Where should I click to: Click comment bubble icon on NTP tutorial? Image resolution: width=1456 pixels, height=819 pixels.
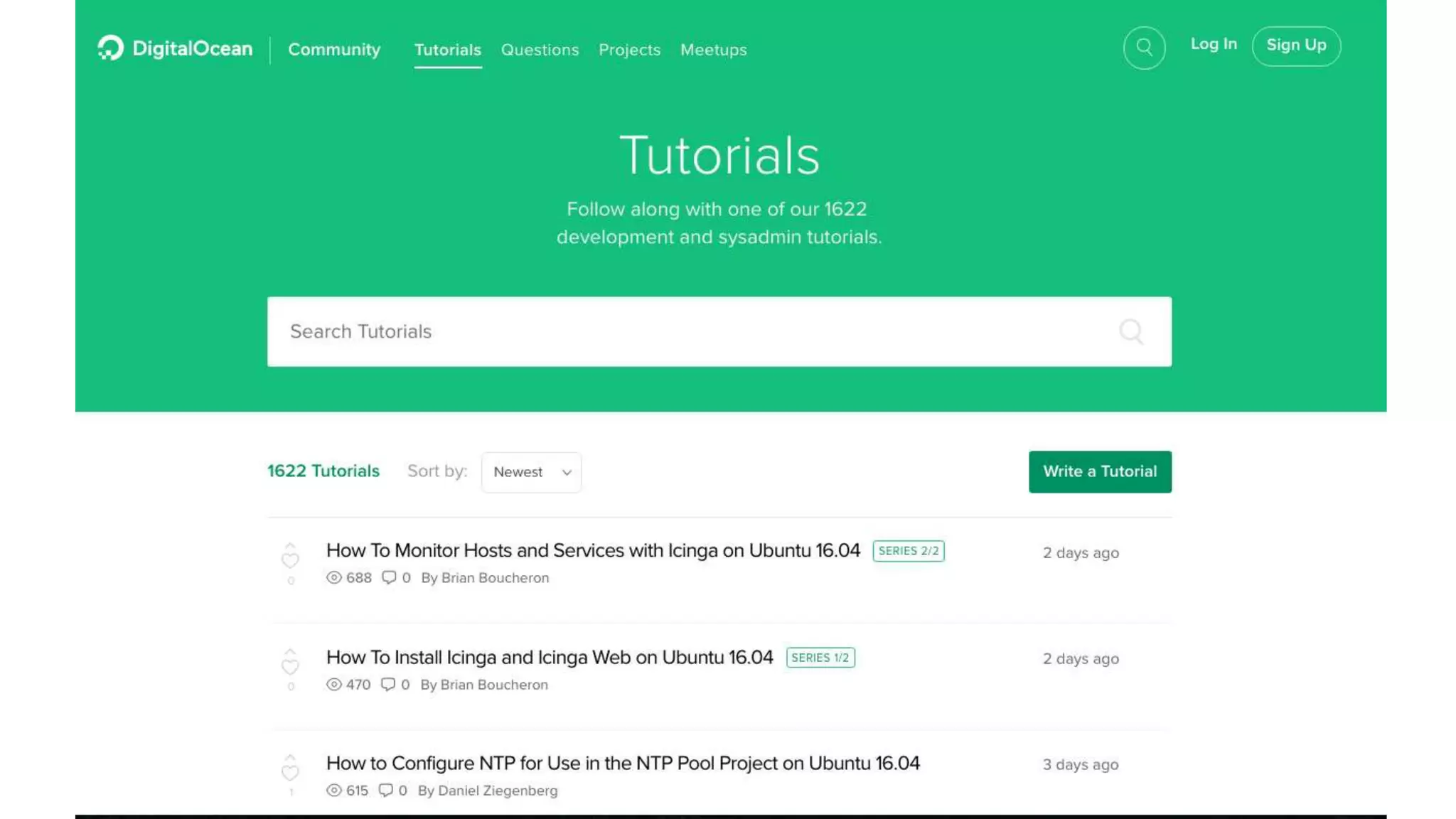click(x=385, y=790)
